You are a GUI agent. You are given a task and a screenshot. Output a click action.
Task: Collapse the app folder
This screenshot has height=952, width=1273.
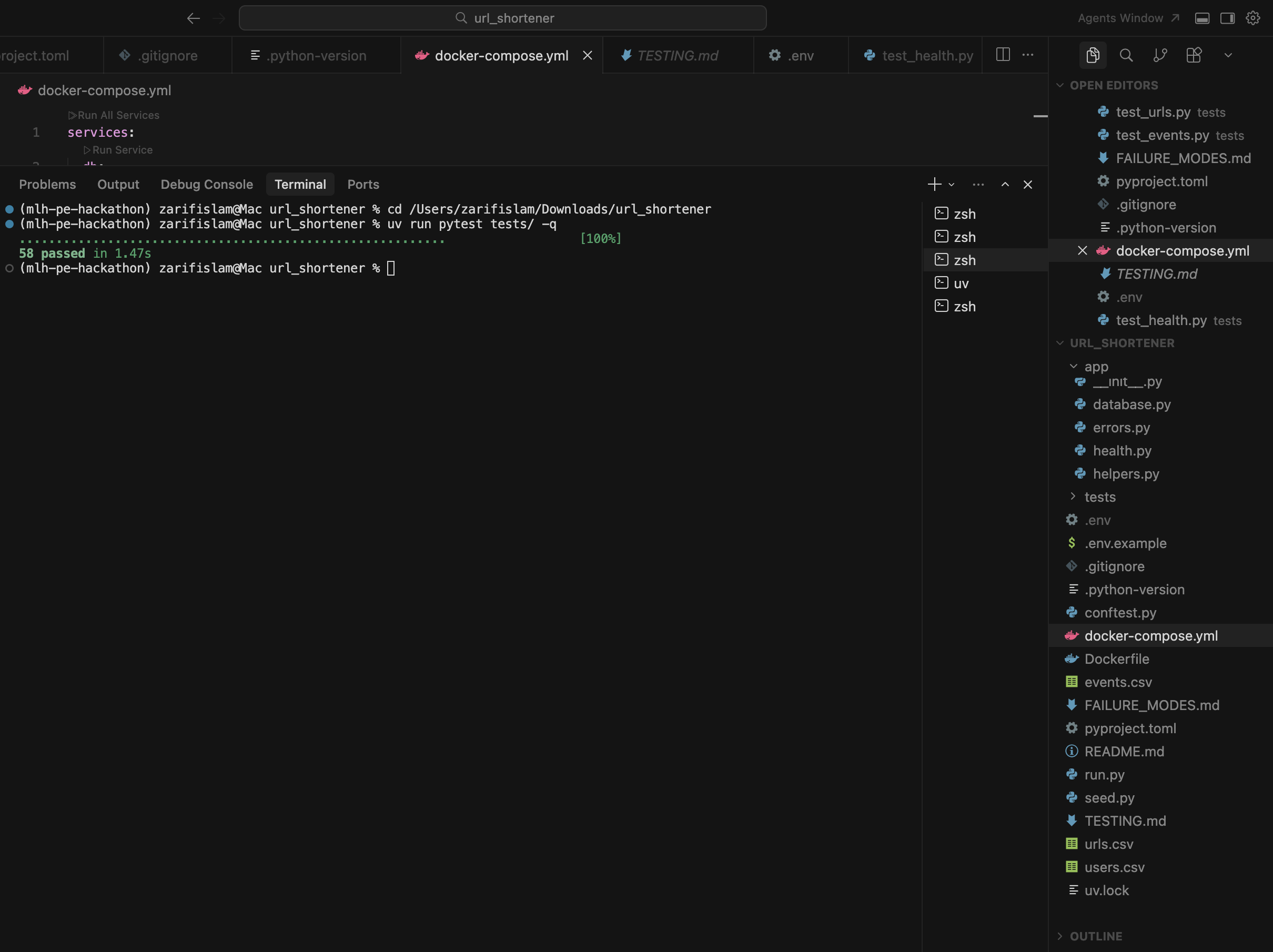[x=1095, y=367]
